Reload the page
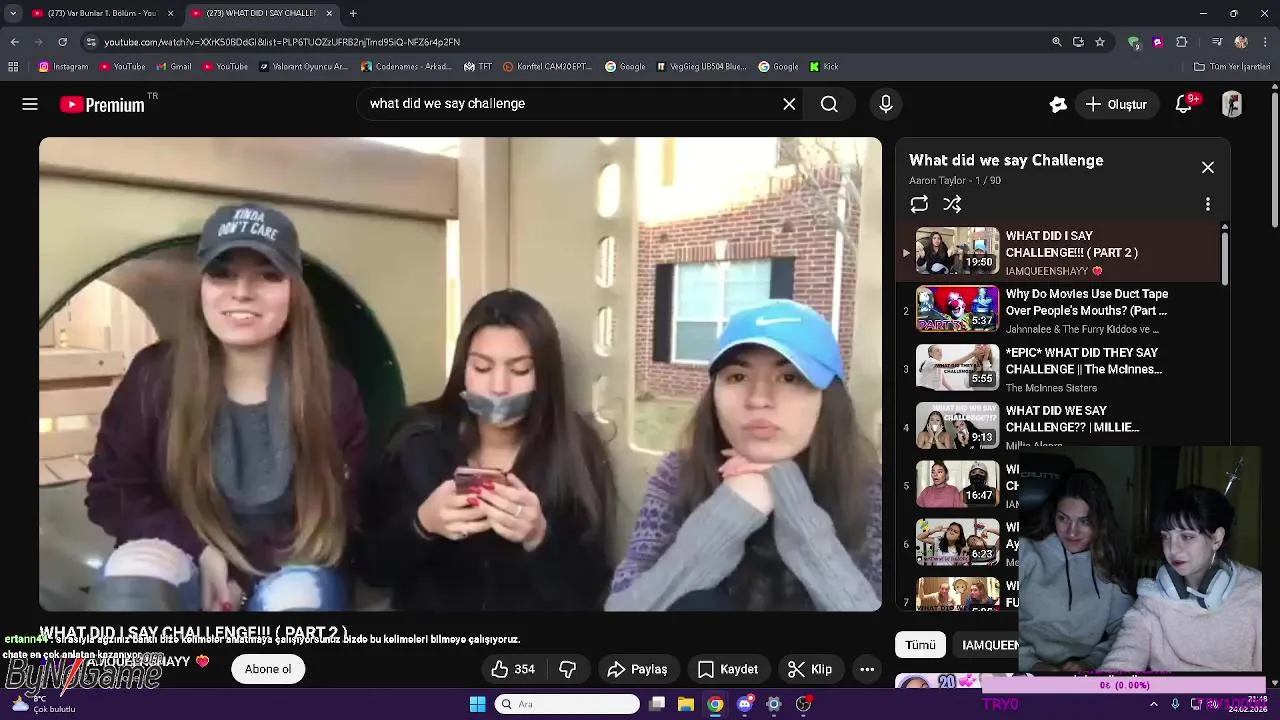The image size is (1280, 720). pos(62,42)
